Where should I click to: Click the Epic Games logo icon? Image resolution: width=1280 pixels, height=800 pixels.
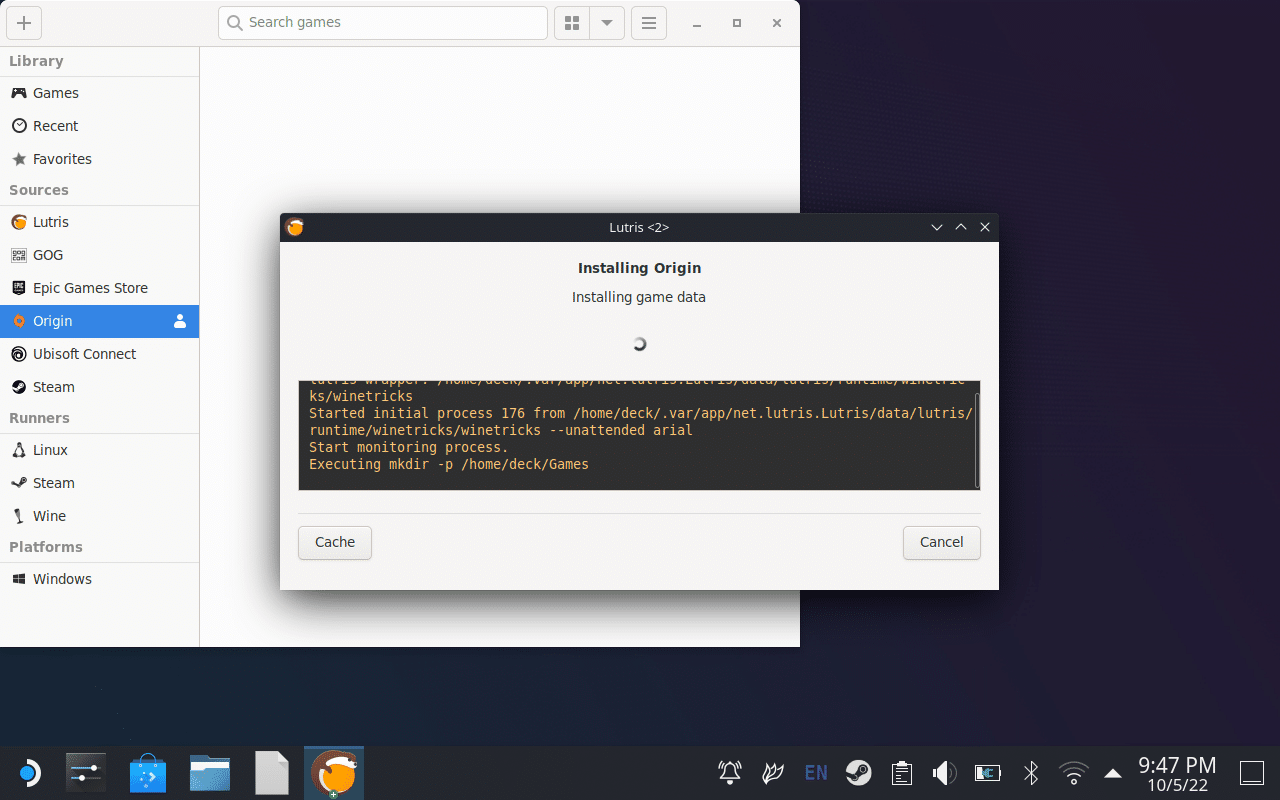point(19,288)
